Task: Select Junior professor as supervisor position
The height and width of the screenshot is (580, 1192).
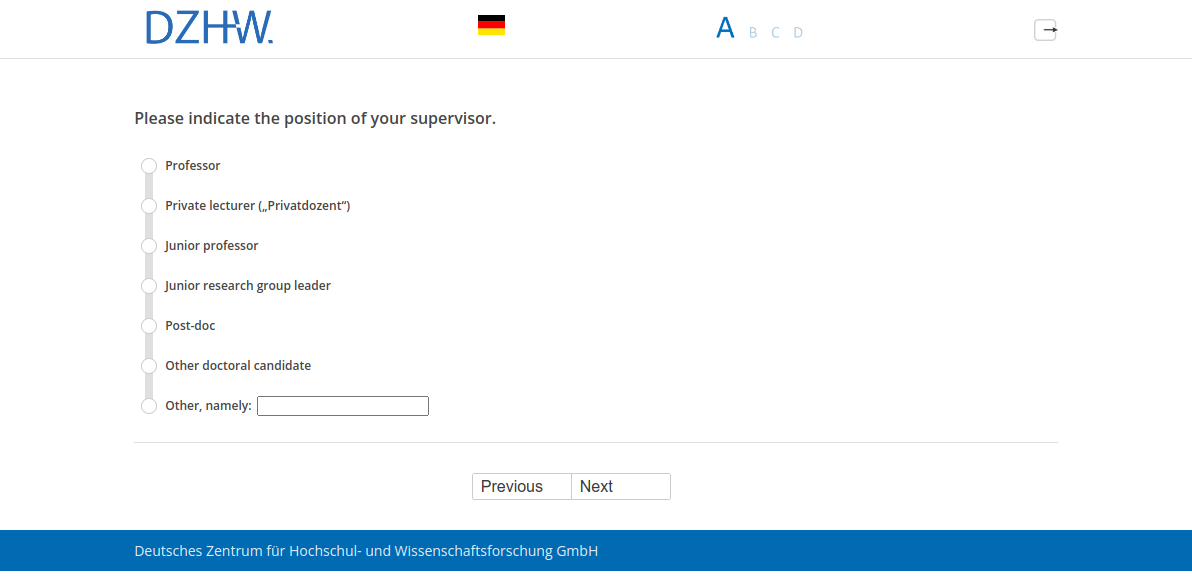Action: (149, 246)
